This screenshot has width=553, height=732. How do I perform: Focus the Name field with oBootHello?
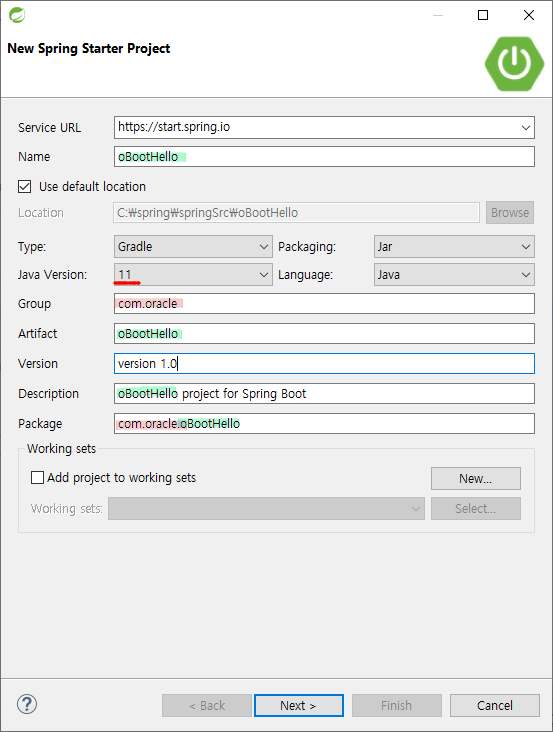[x=324, y=156]
